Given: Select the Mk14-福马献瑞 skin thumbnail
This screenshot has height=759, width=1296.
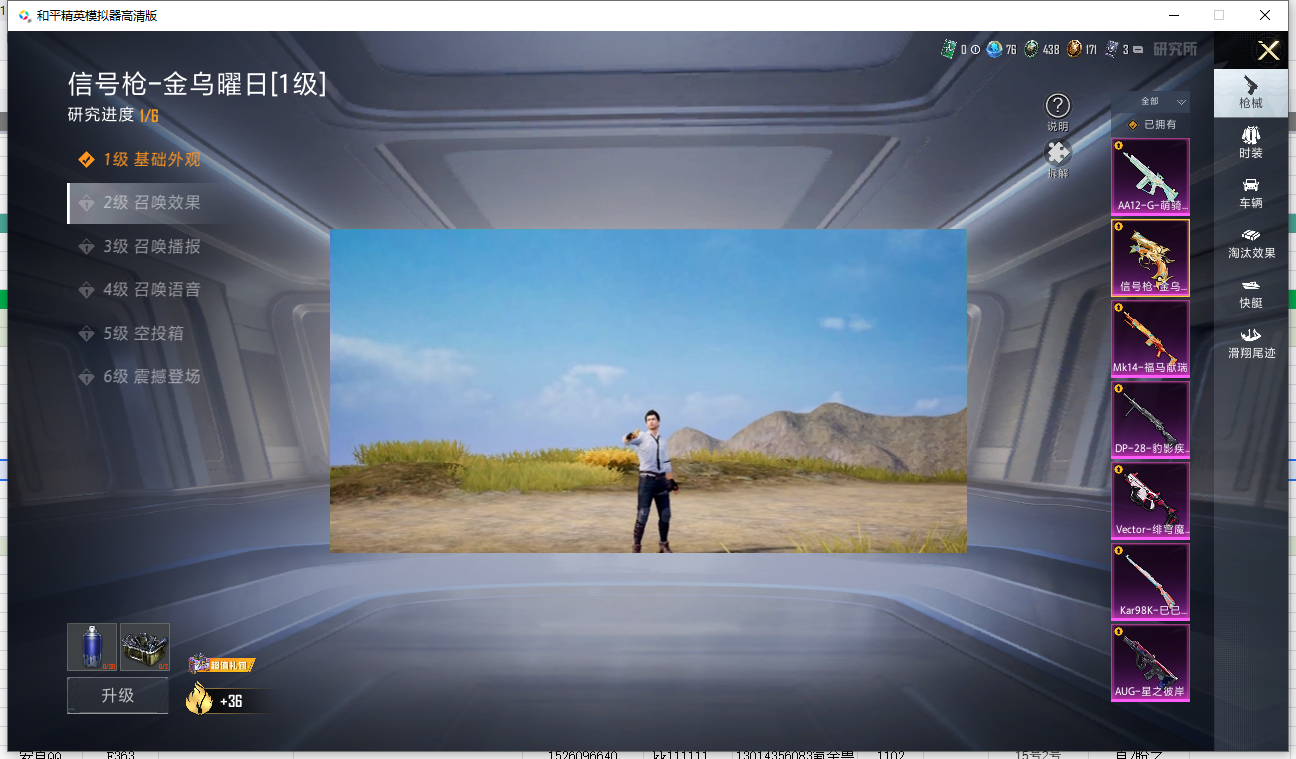Looking at the screenshot, I should point(1151,338).
